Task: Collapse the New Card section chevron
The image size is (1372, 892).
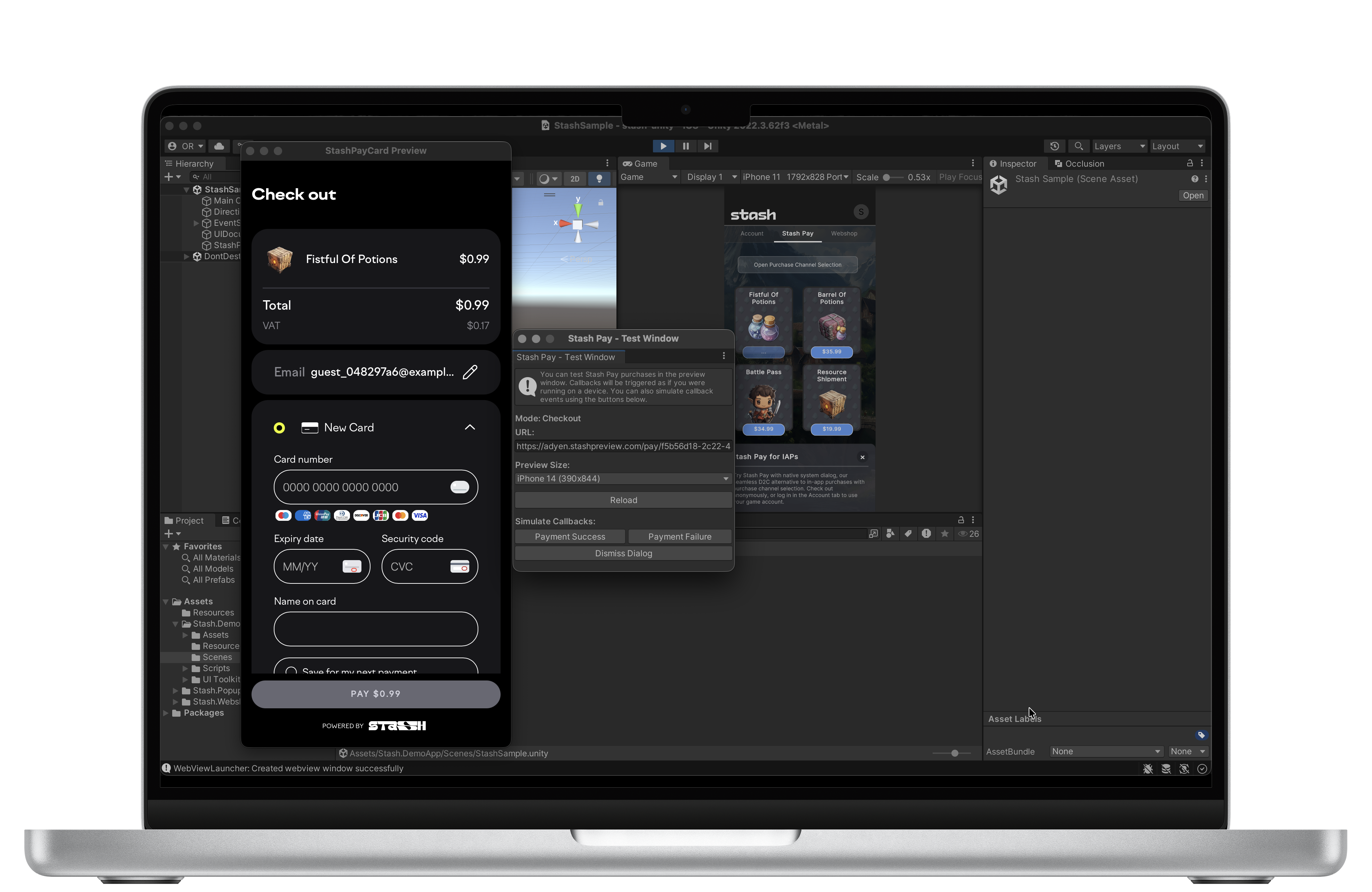Action: click(470, 428)
